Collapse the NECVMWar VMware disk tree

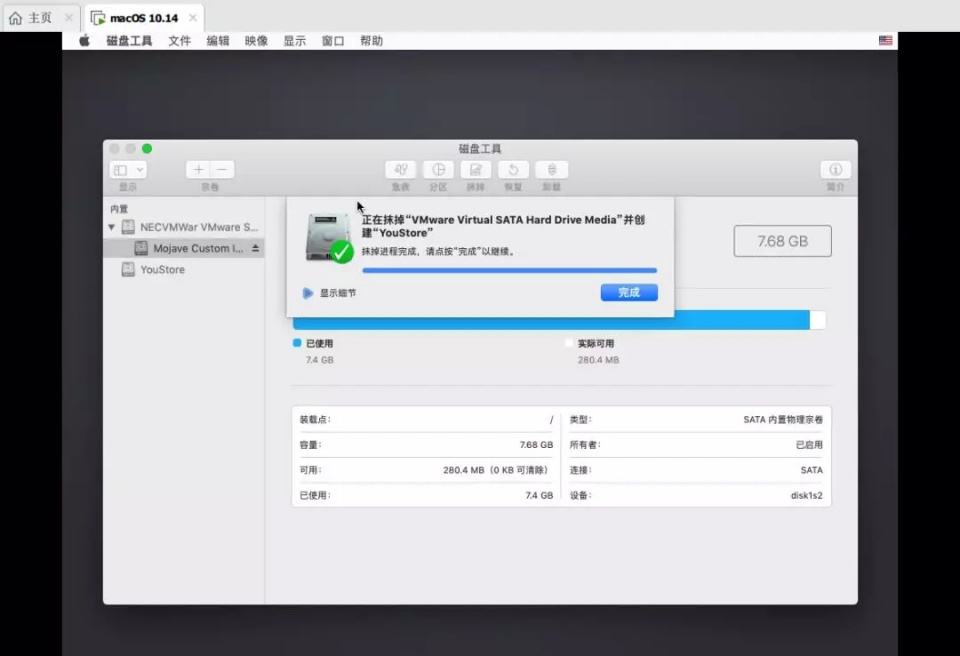[x=111, y=227]
